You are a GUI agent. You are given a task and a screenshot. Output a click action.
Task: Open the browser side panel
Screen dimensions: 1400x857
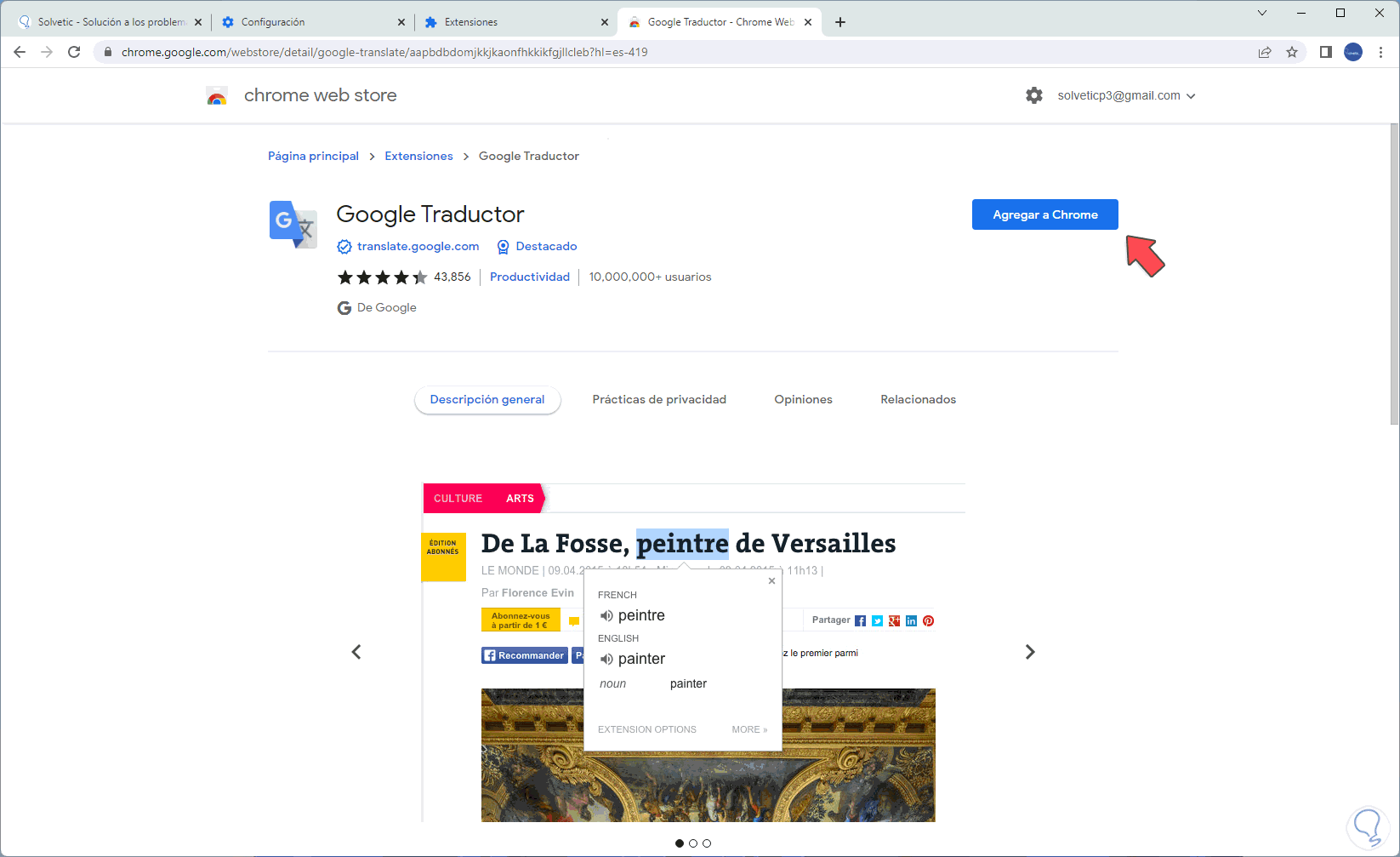point(1325,52)
